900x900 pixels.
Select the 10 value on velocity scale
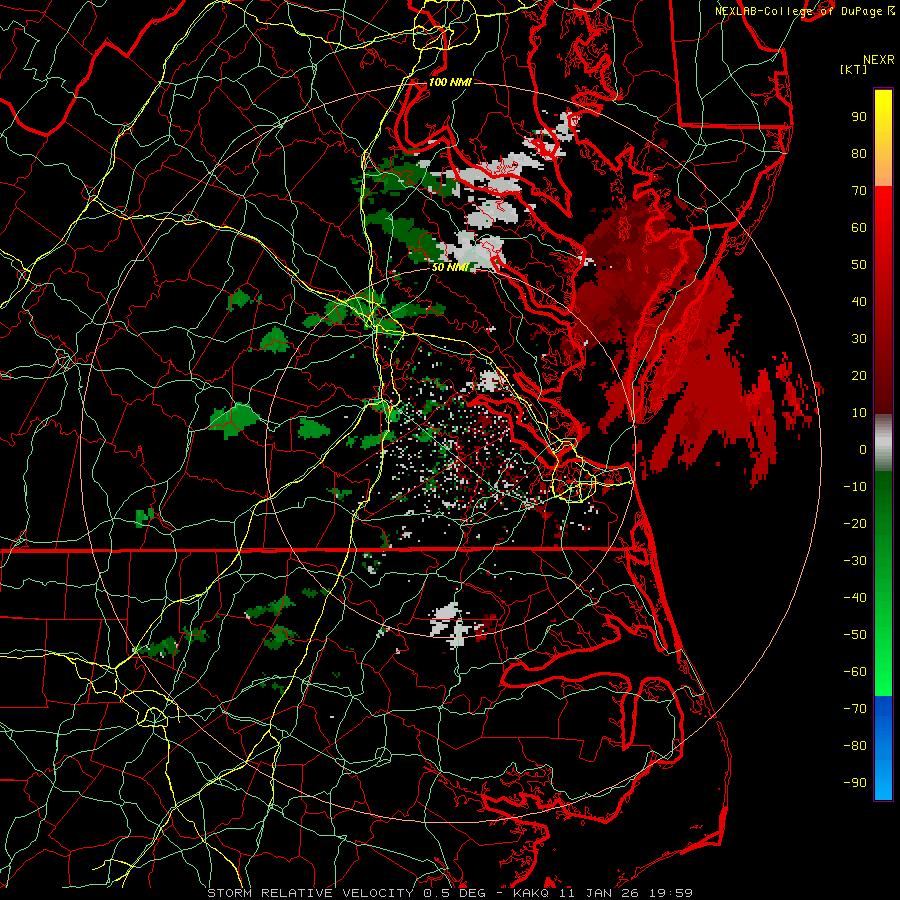tap(859, 413)
